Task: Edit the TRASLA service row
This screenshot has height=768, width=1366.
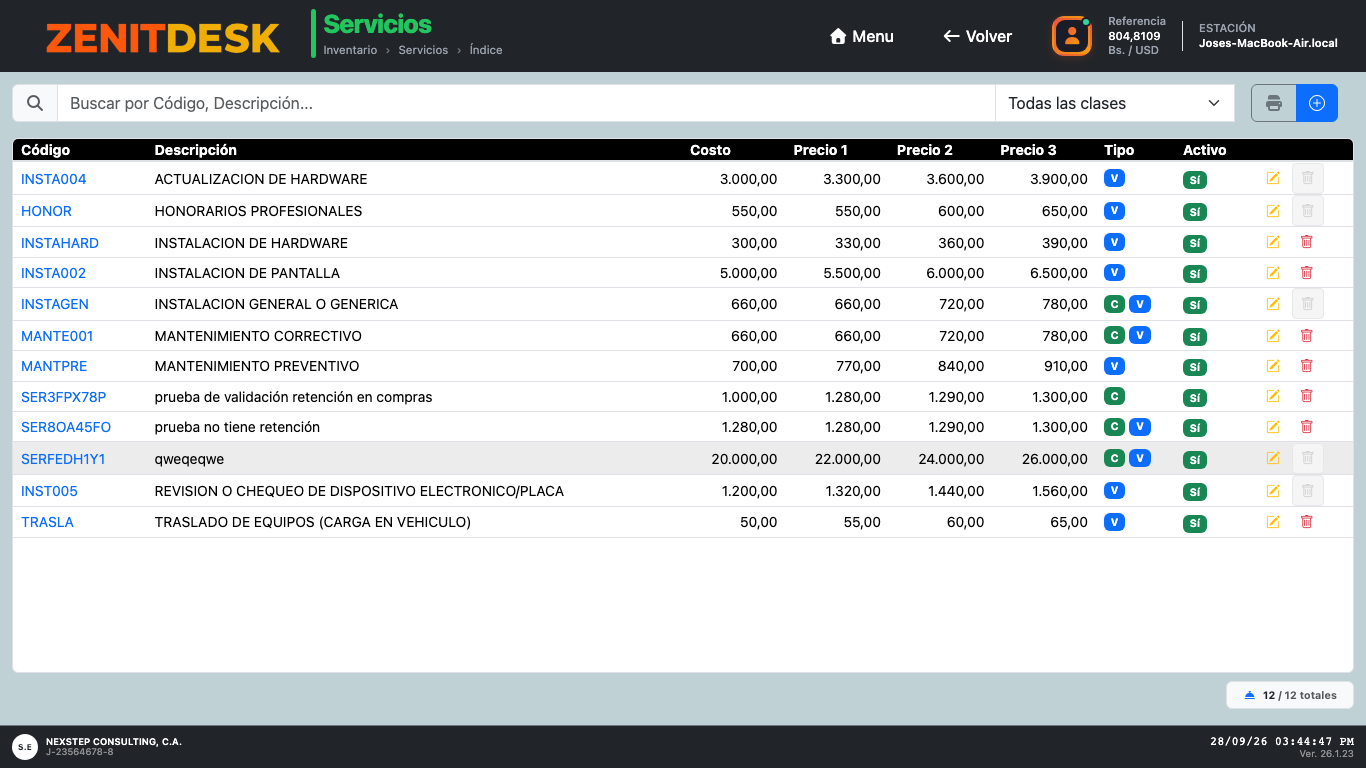Action: (1273, 521)
